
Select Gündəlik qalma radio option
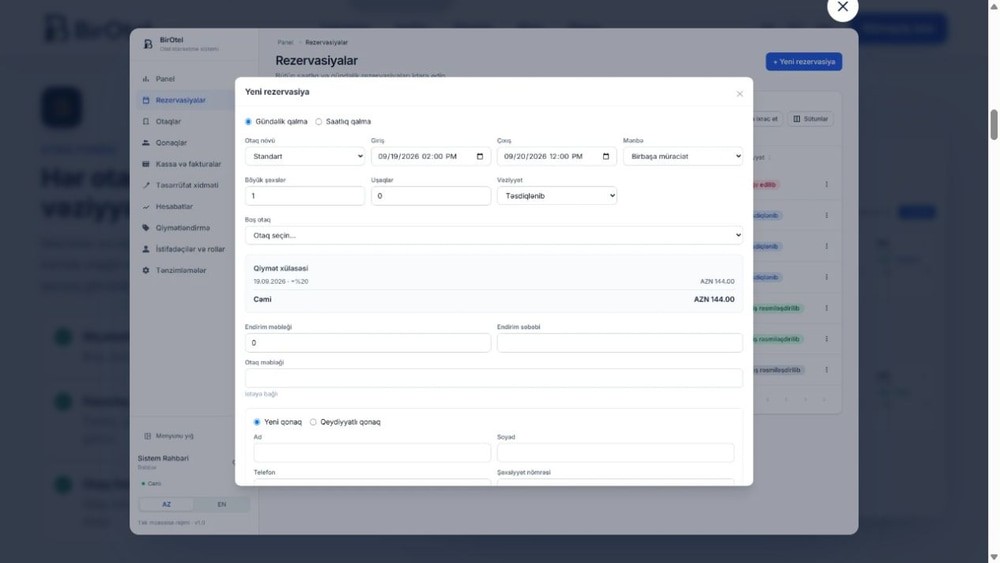pyautogui.click(x=248, y=121)
